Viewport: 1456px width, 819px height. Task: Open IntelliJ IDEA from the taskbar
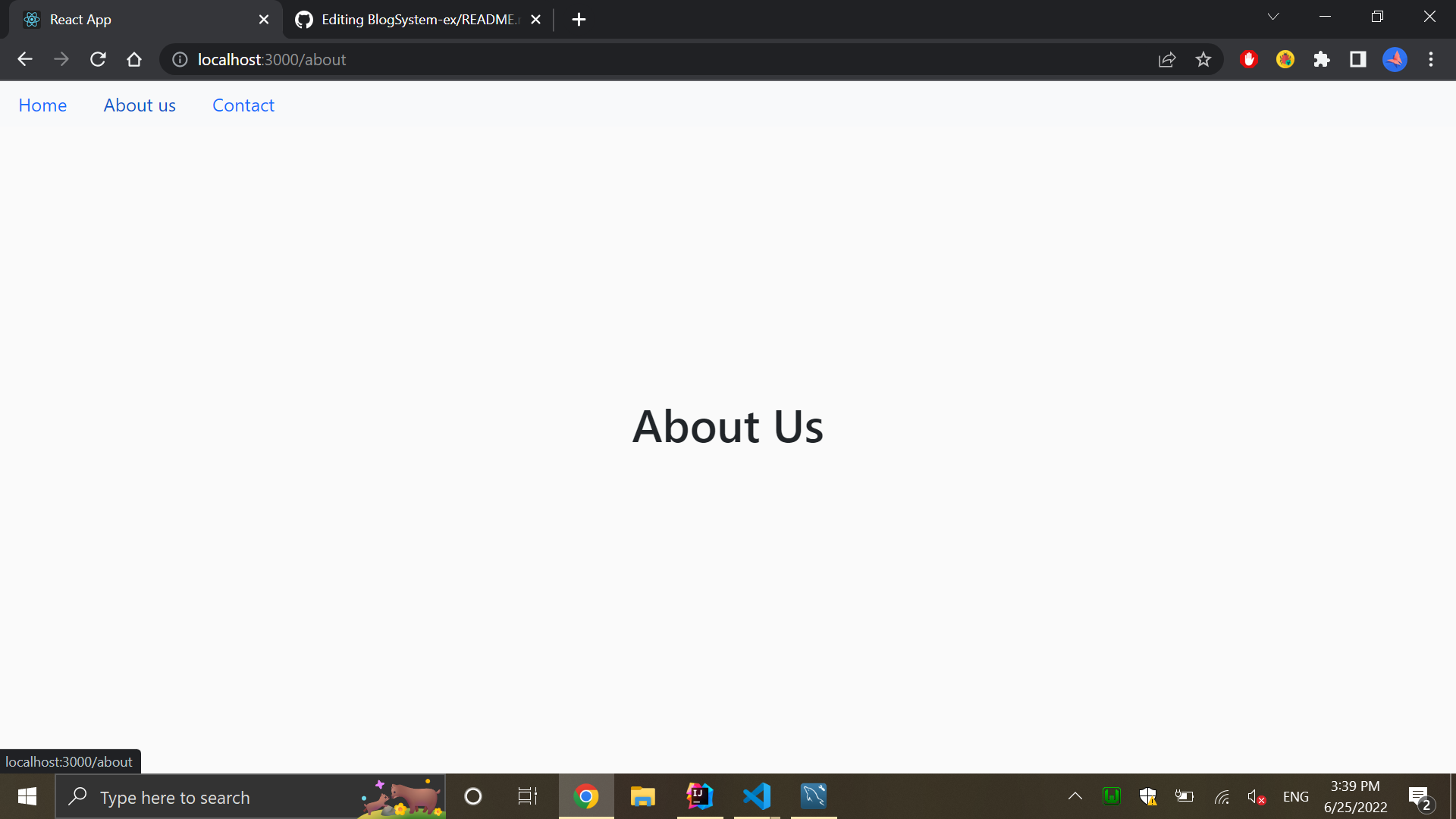pos(699,796)
